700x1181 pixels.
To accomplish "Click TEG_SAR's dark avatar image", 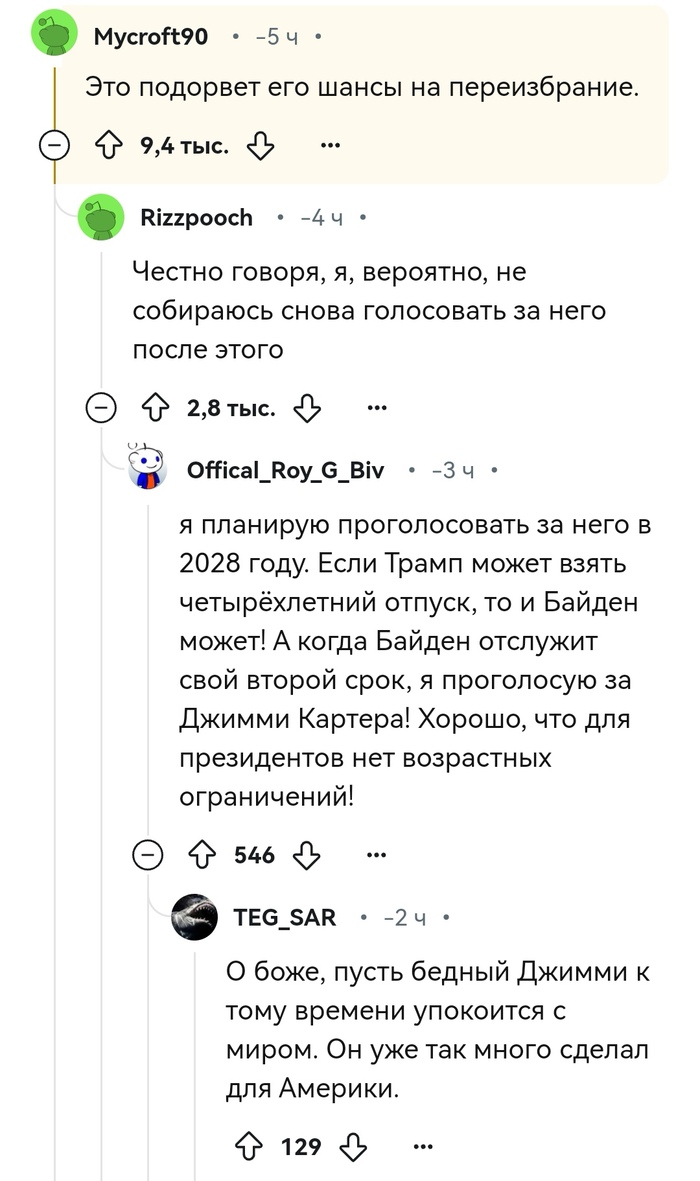I will click(x=196, y=917).
